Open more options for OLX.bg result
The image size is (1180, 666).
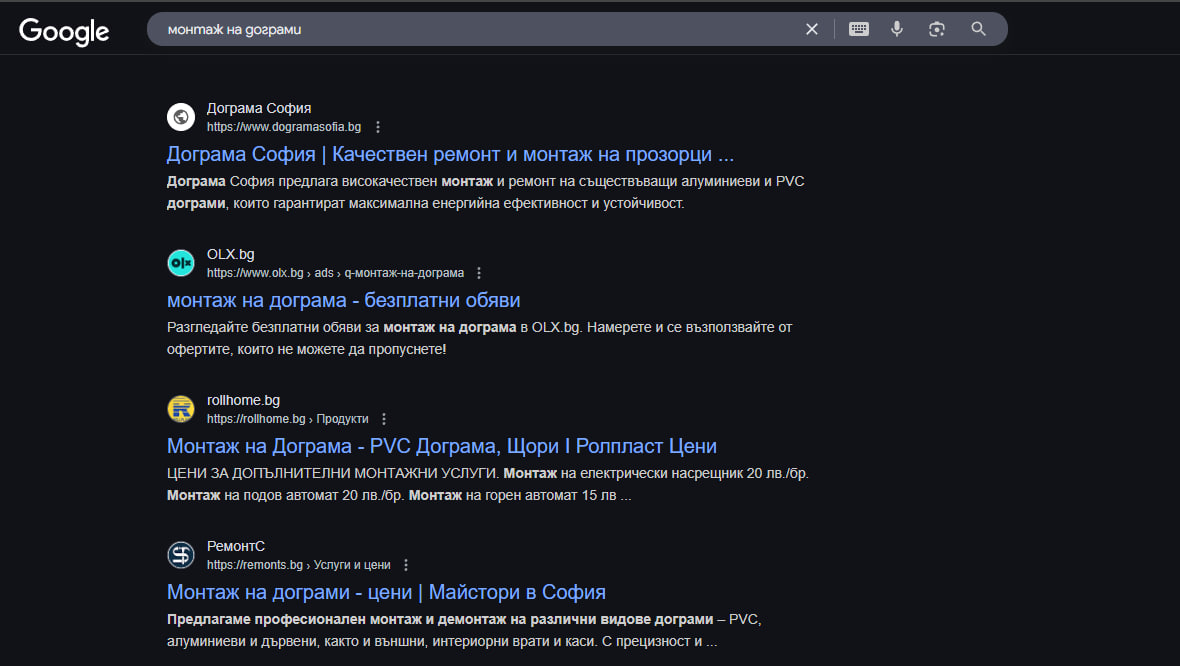coord(479,273)
